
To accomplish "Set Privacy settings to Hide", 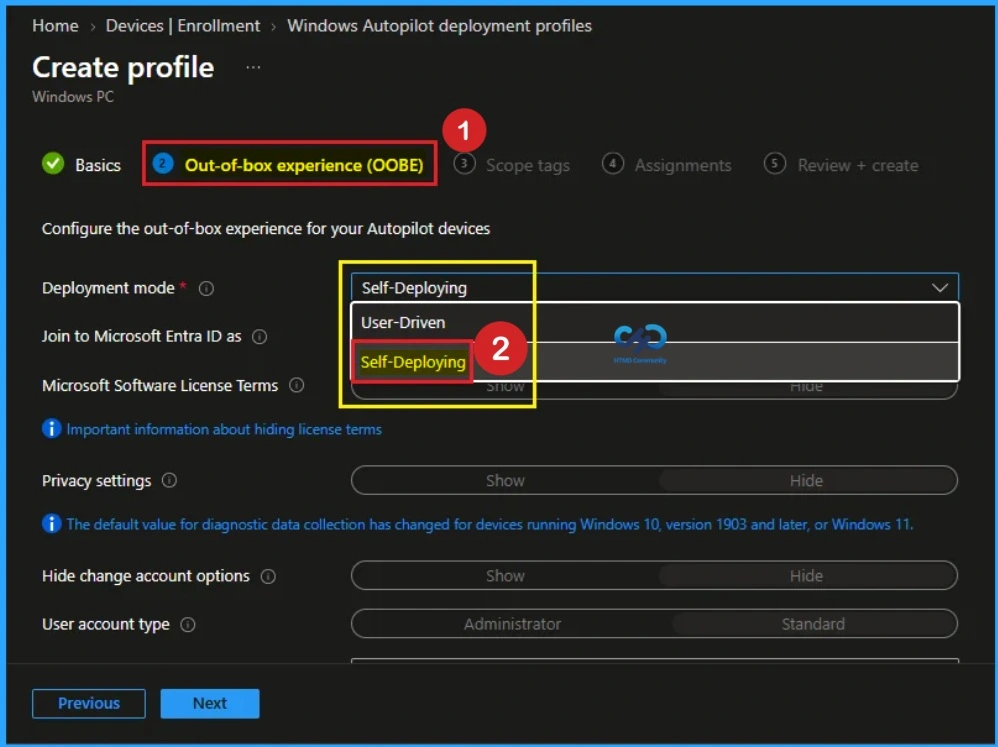I will [x=806, y=480].
